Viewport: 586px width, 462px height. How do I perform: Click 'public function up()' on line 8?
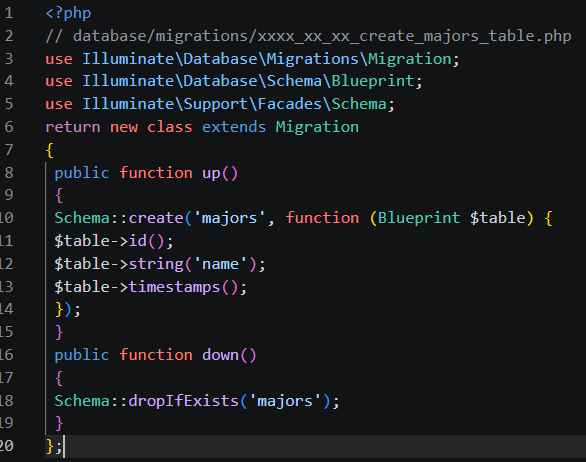click(146, 173)
